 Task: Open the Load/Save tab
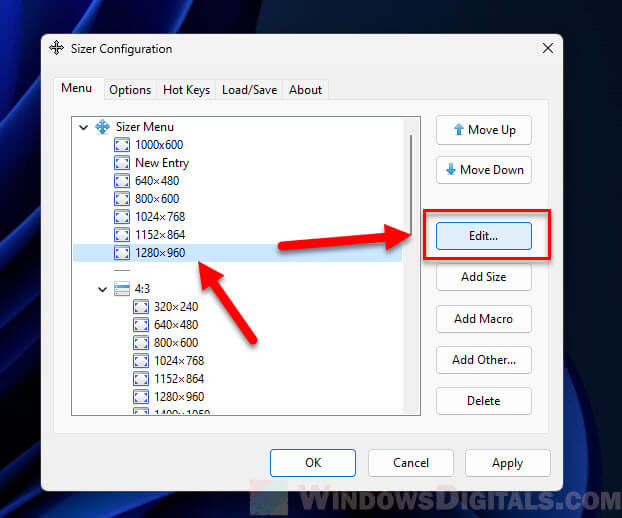point(250,90)
